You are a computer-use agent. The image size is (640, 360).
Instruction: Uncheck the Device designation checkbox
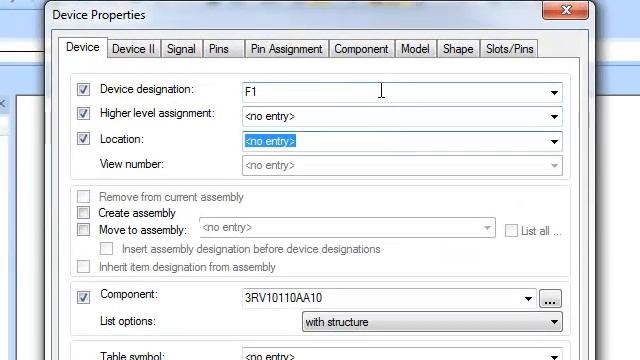(83, 89)
